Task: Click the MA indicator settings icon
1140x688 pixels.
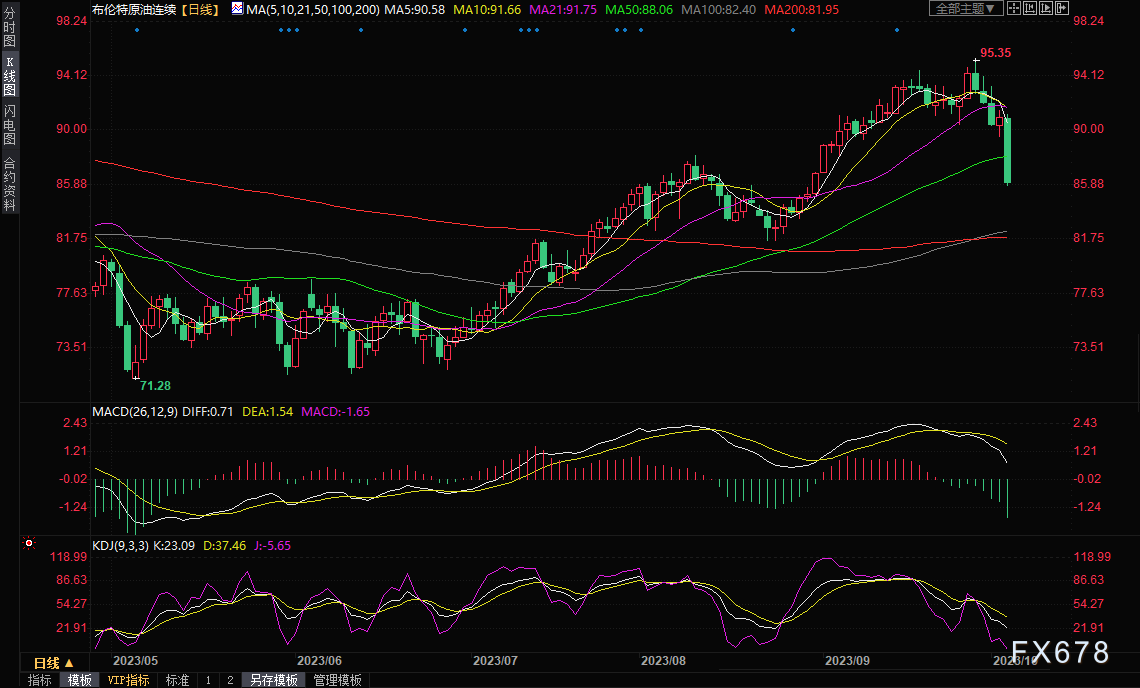Action: [238, 9]
